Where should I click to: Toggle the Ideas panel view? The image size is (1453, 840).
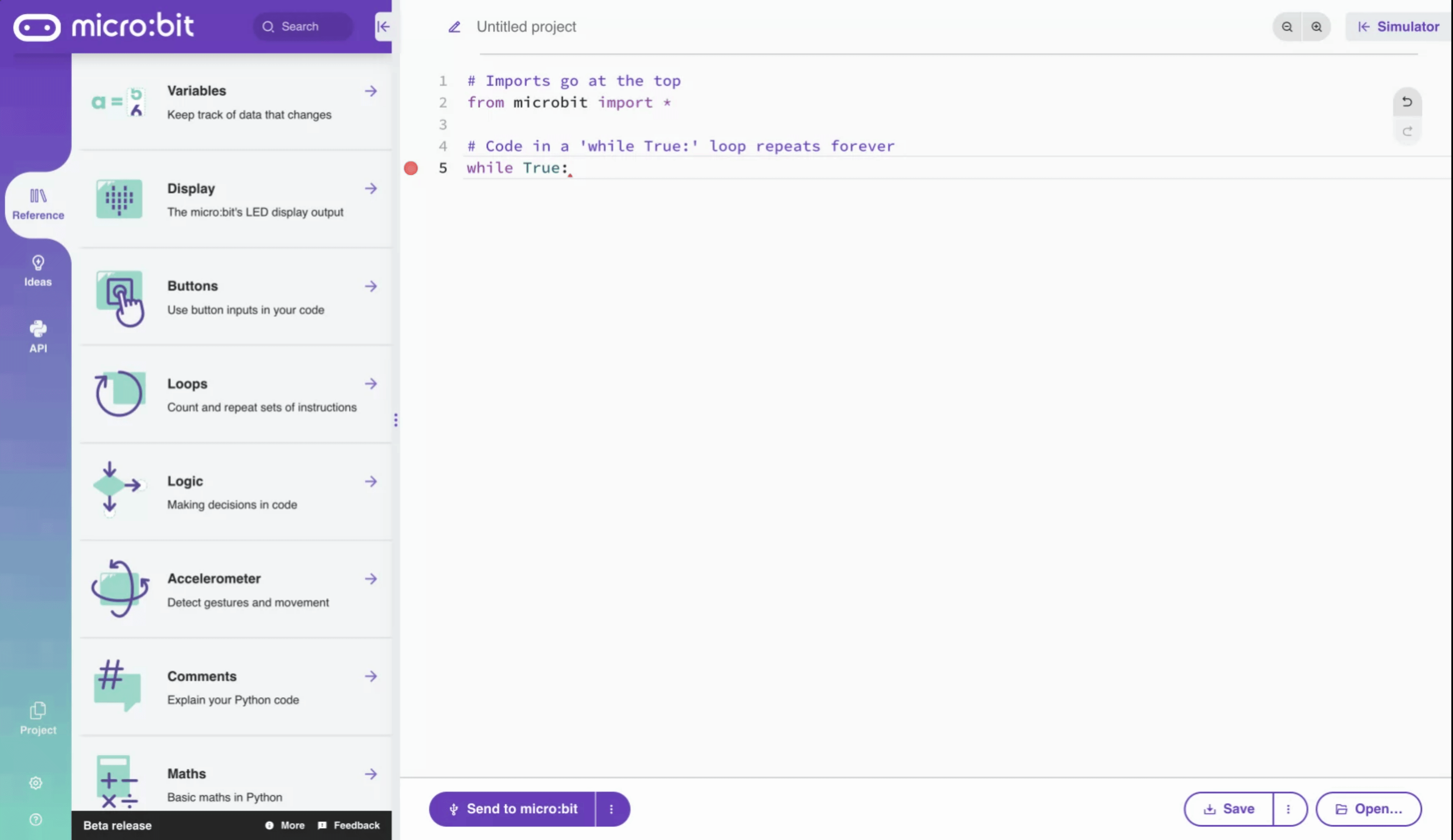pos(37,270)
